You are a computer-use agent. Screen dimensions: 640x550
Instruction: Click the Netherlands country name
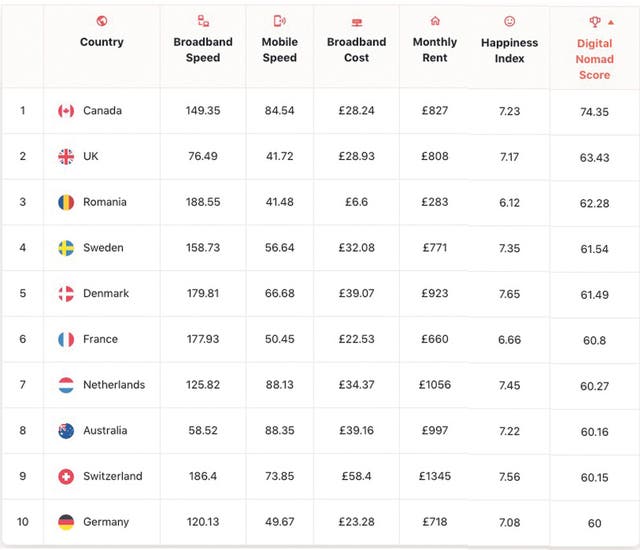[114, 385]
